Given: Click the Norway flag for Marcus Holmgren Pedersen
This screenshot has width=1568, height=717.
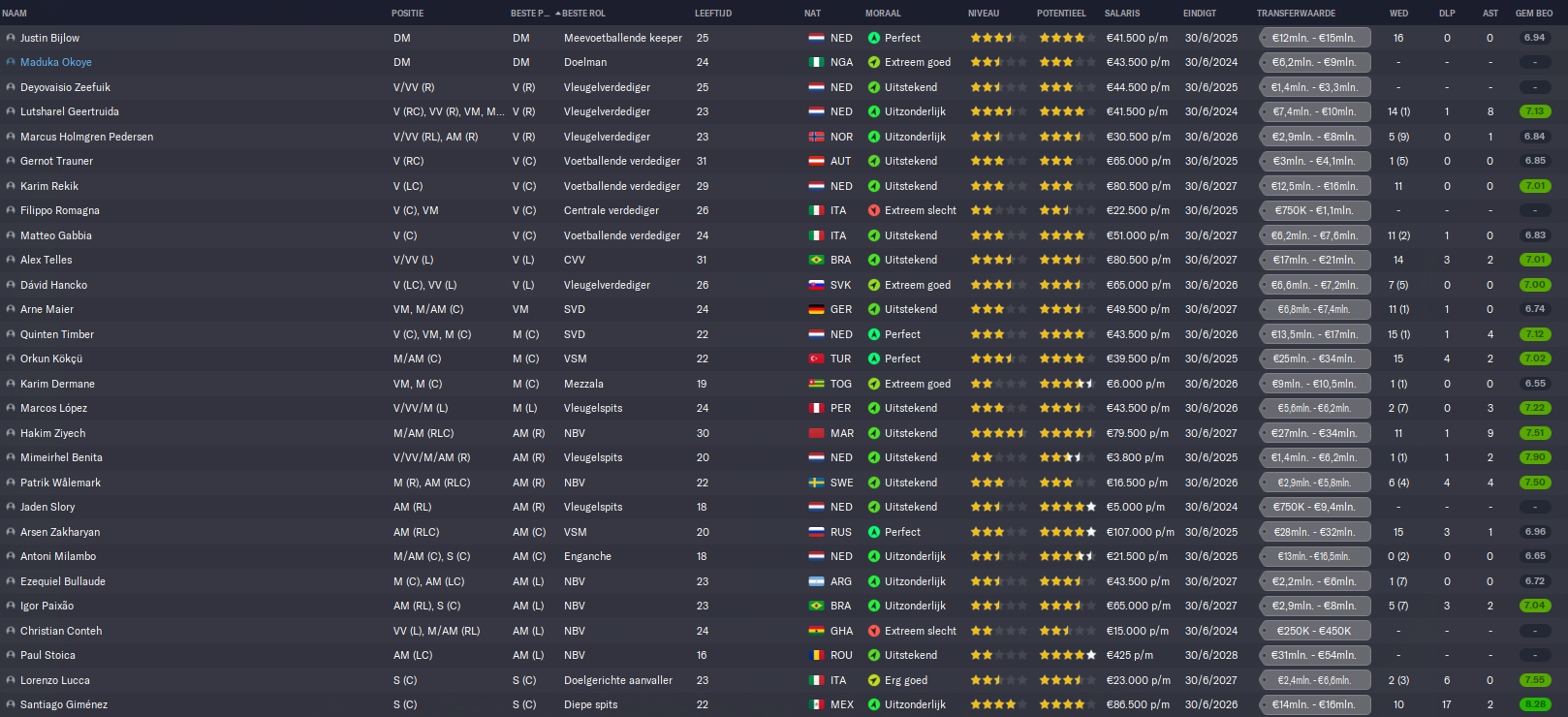Looking at the screenshot, I should (817, 137).
